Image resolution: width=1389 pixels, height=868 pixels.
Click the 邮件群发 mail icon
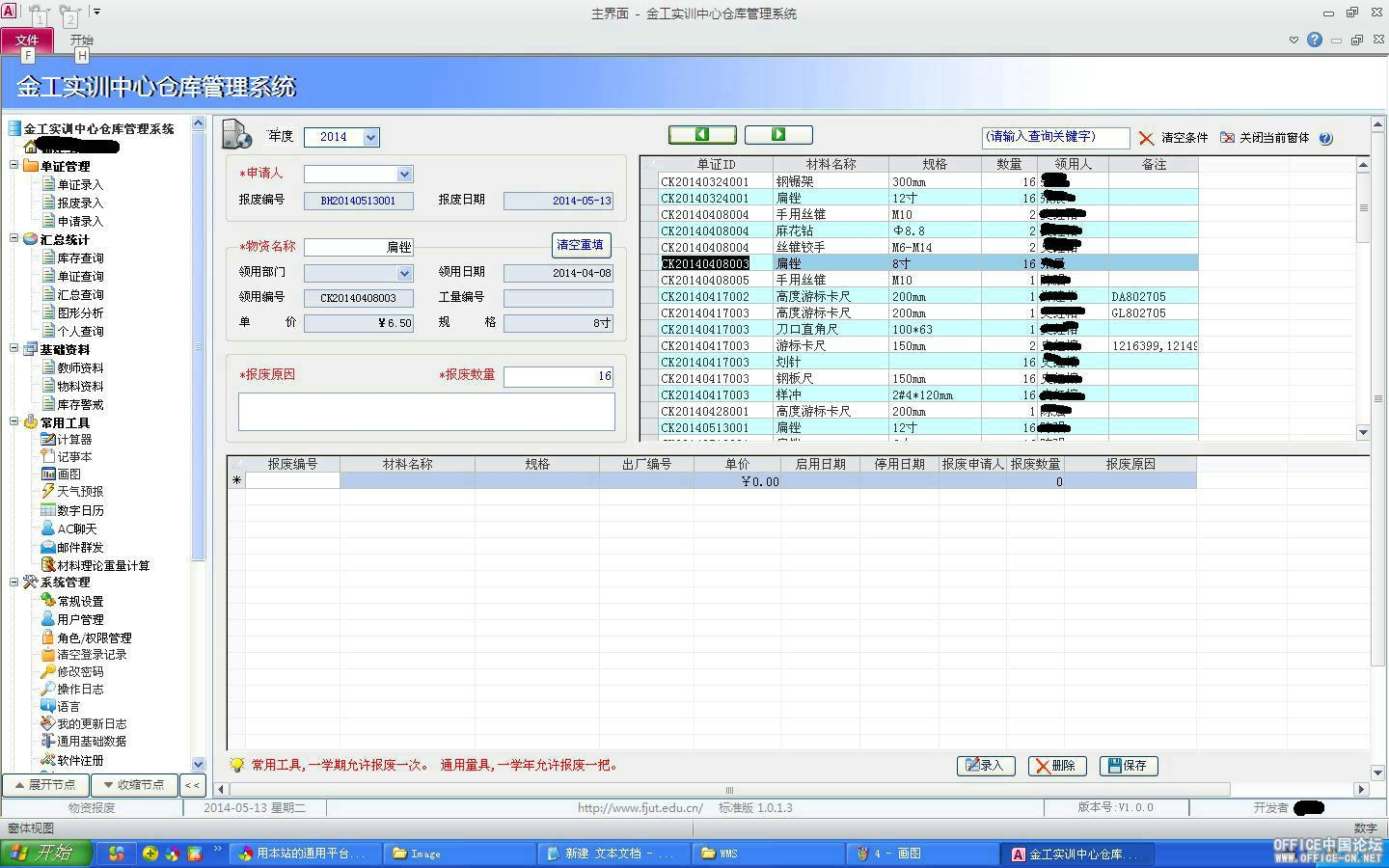pyautogui.click(x=48, y=547)
